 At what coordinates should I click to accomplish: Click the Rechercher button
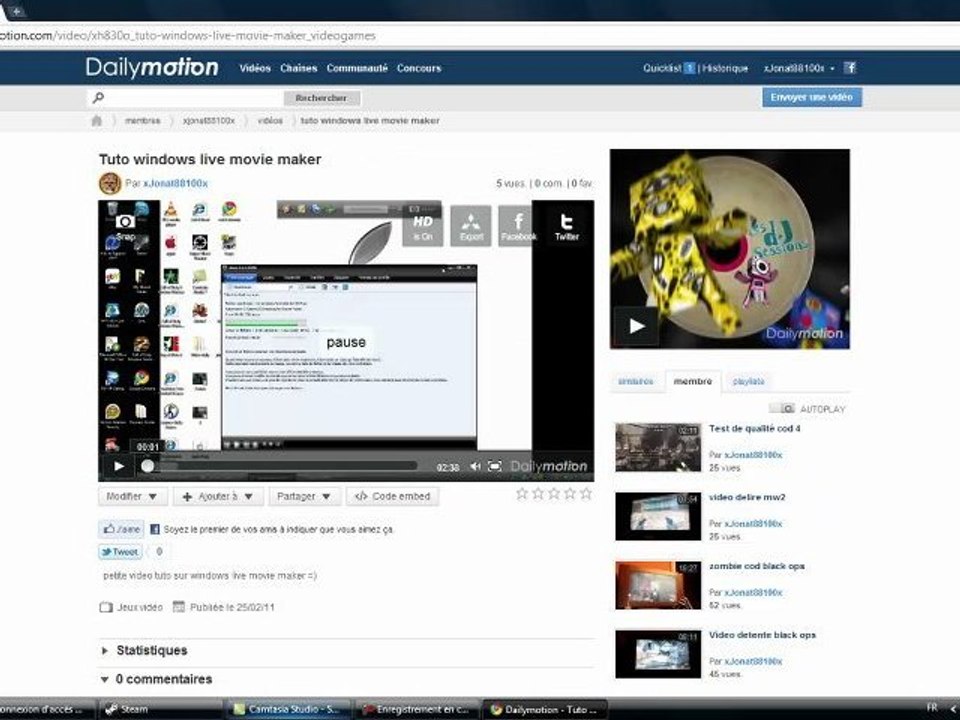[321, 98]
